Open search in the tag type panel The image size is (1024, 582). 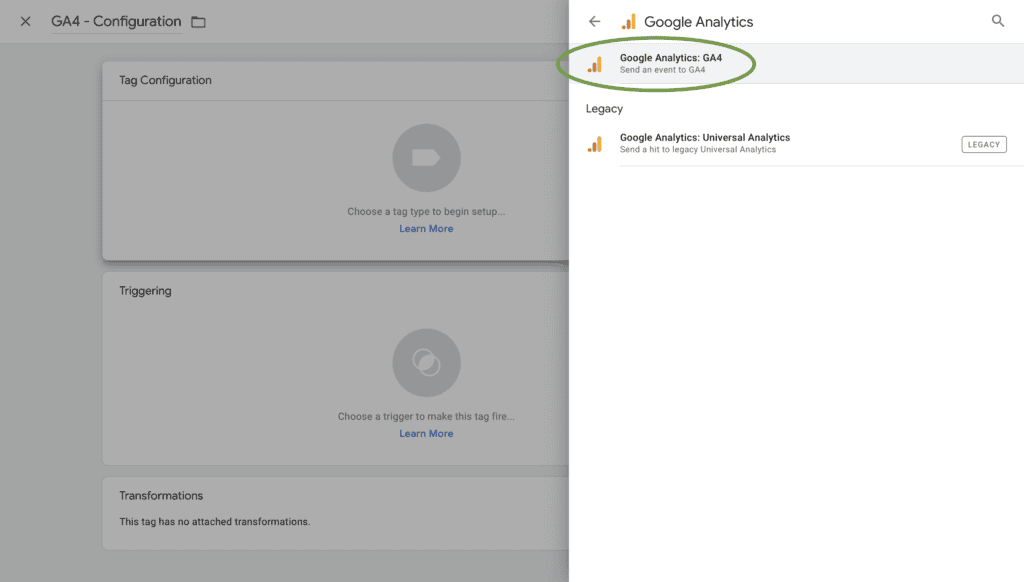click(x=997, y=21)
